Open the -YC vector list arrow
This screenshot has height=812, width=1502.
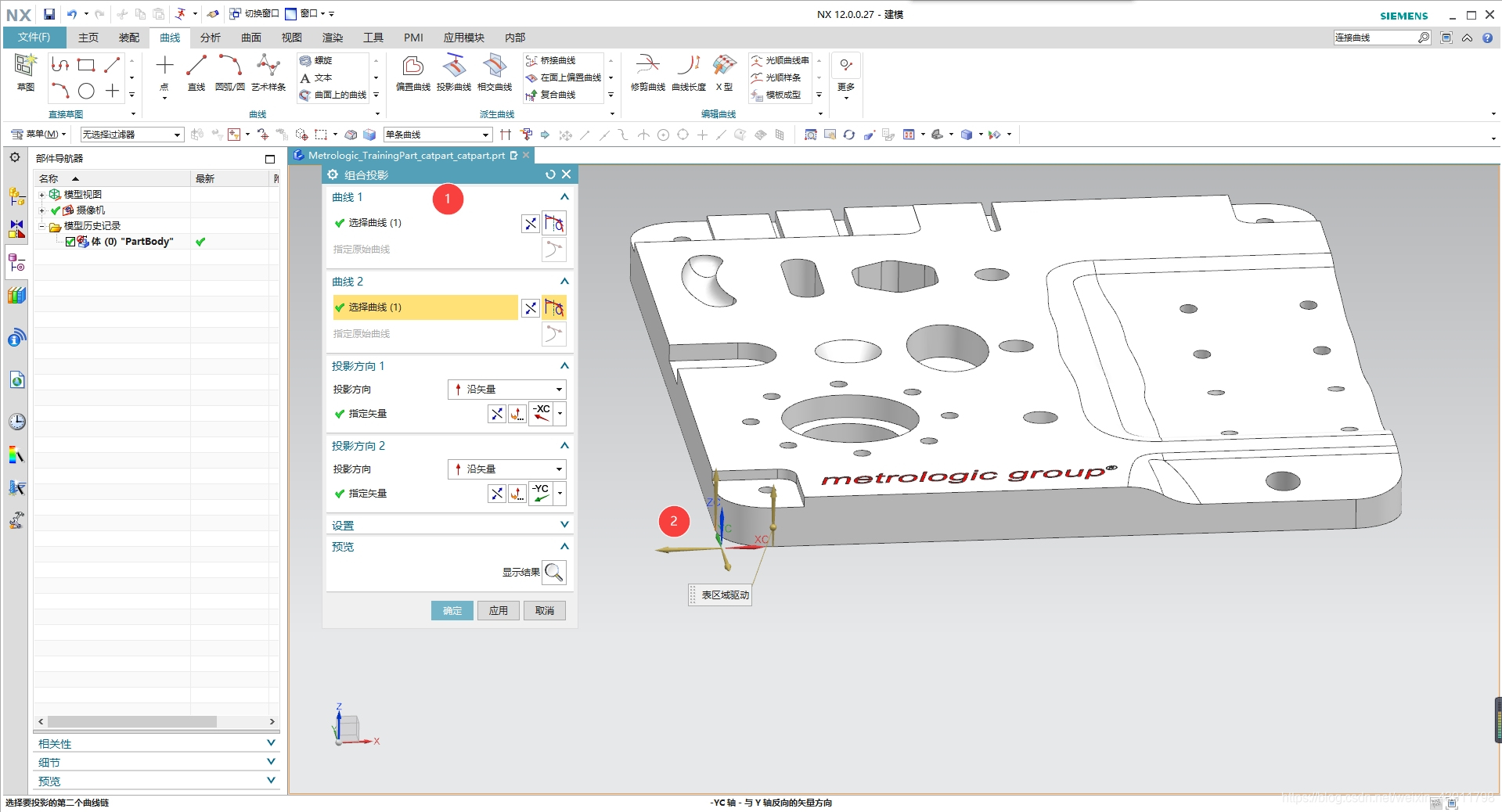[x=560, y=494]
